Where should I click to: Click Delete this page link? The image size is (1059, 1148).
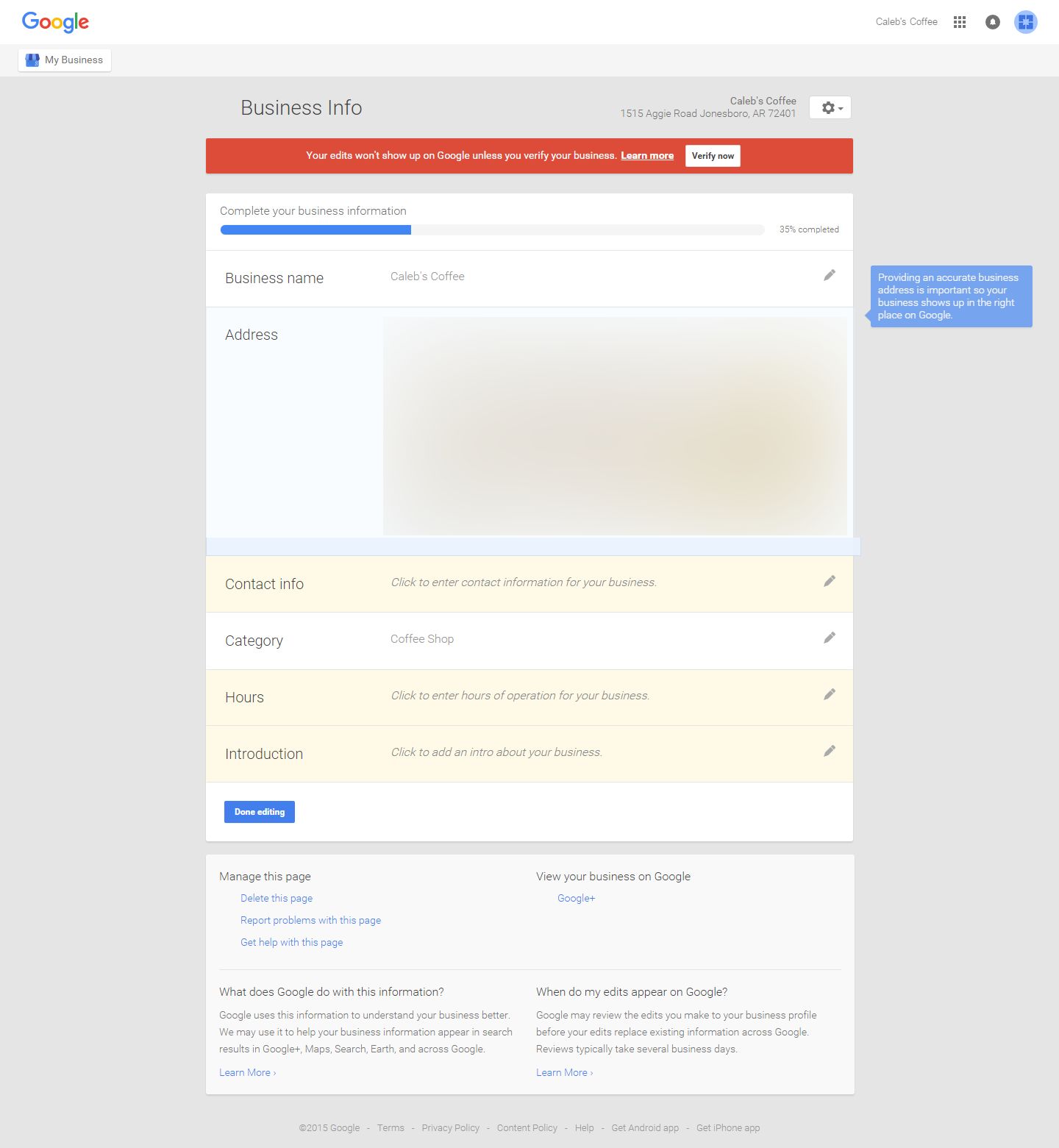click(x=277, y=898)
